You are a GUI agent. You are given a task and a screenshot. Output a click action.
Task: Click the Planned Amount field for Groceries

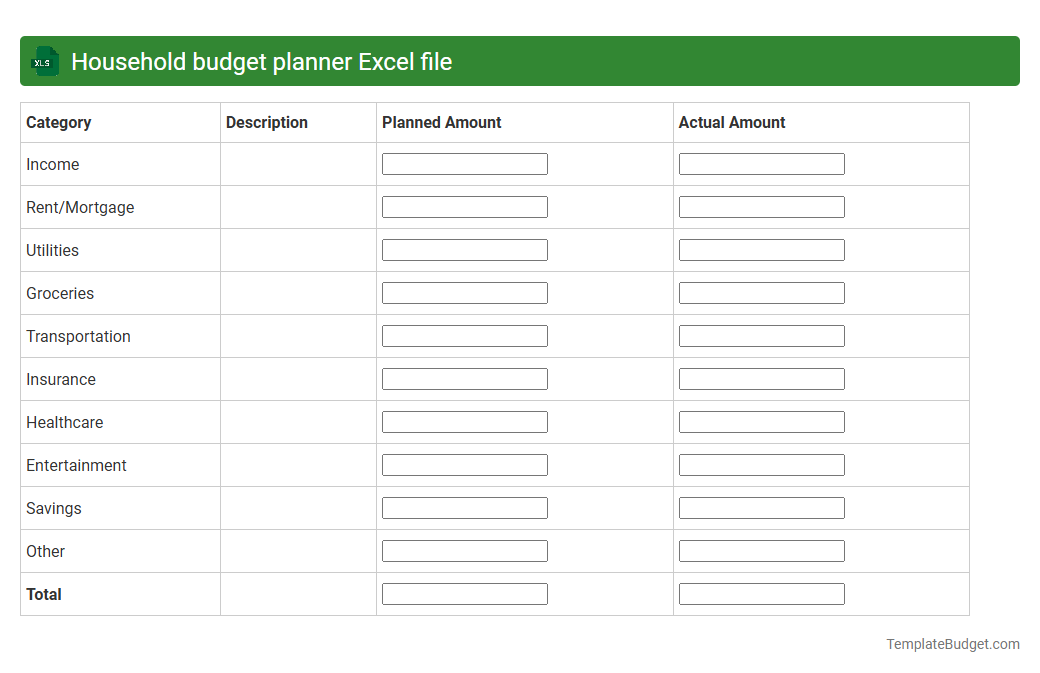[464, 292]
